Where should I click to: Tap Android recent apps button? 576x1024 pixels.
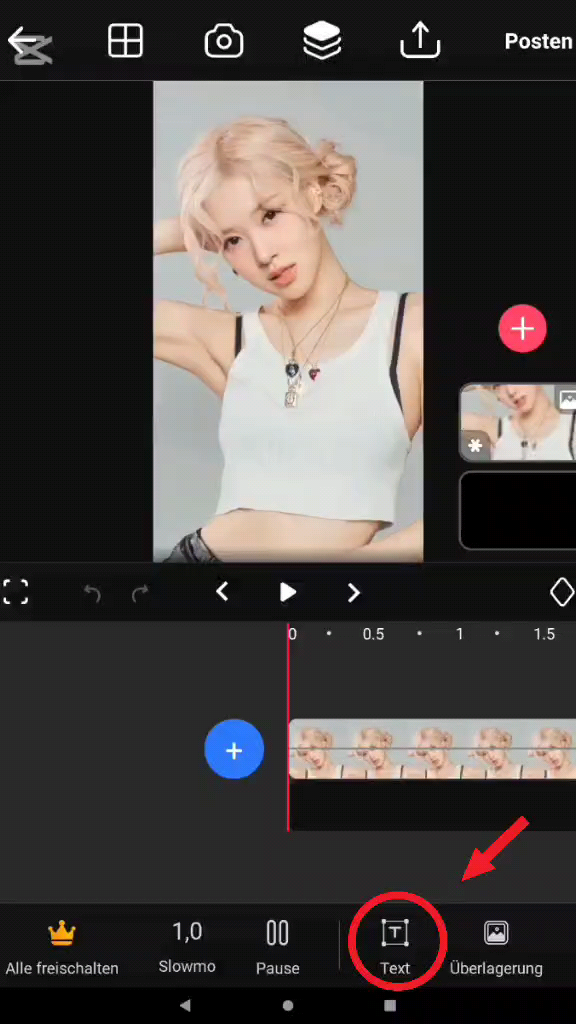pyautogui.click(x=390, y=1006)
